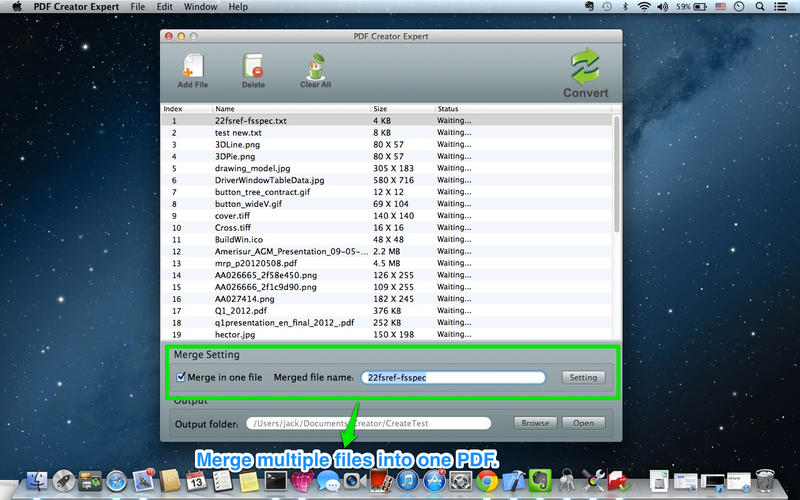Click the Output folder path field
The image size is (800, 500).
(x=368, y=423)
